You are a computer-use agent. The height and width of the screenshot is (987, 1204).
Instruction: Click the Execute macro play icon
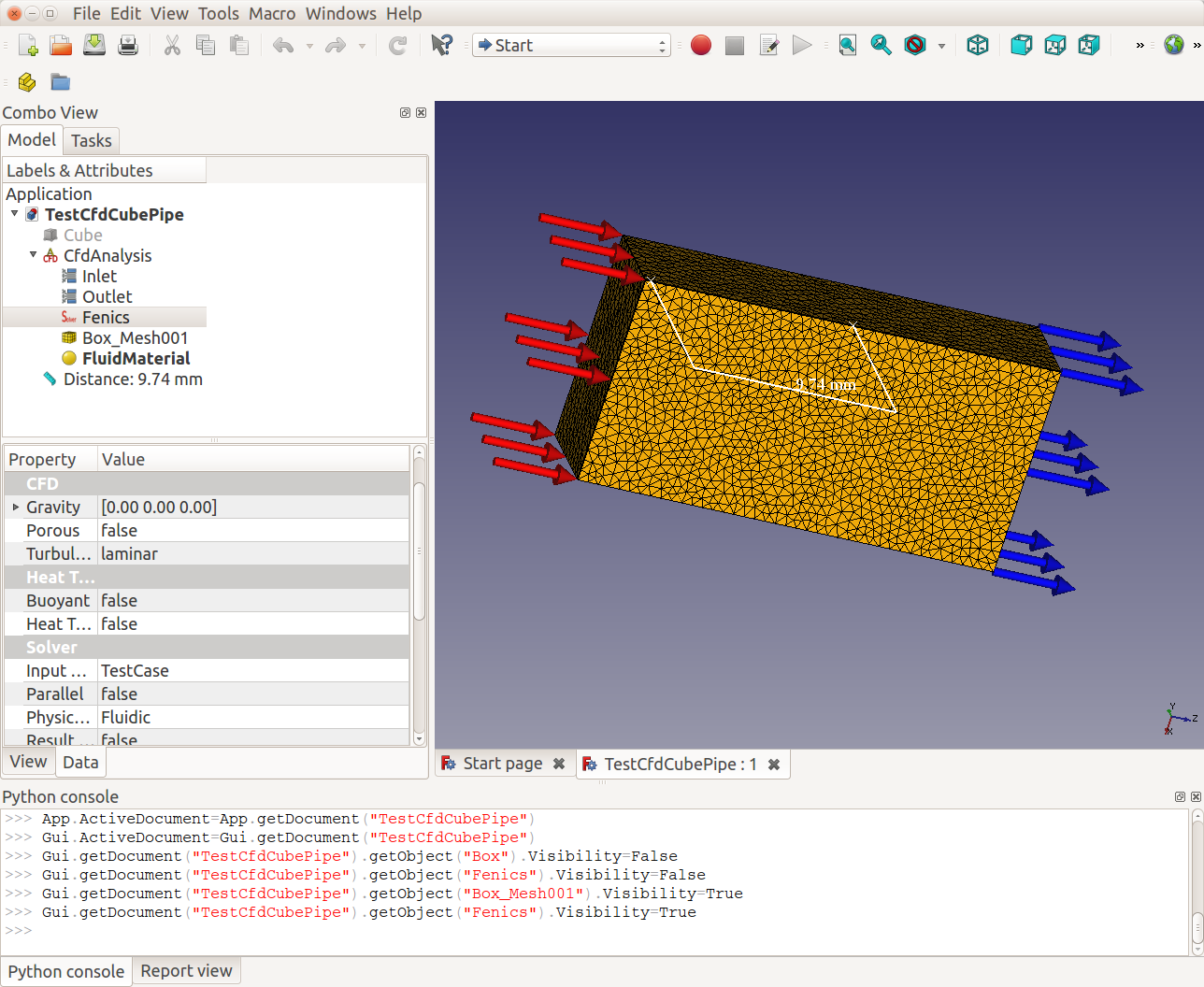coord(801,45)
